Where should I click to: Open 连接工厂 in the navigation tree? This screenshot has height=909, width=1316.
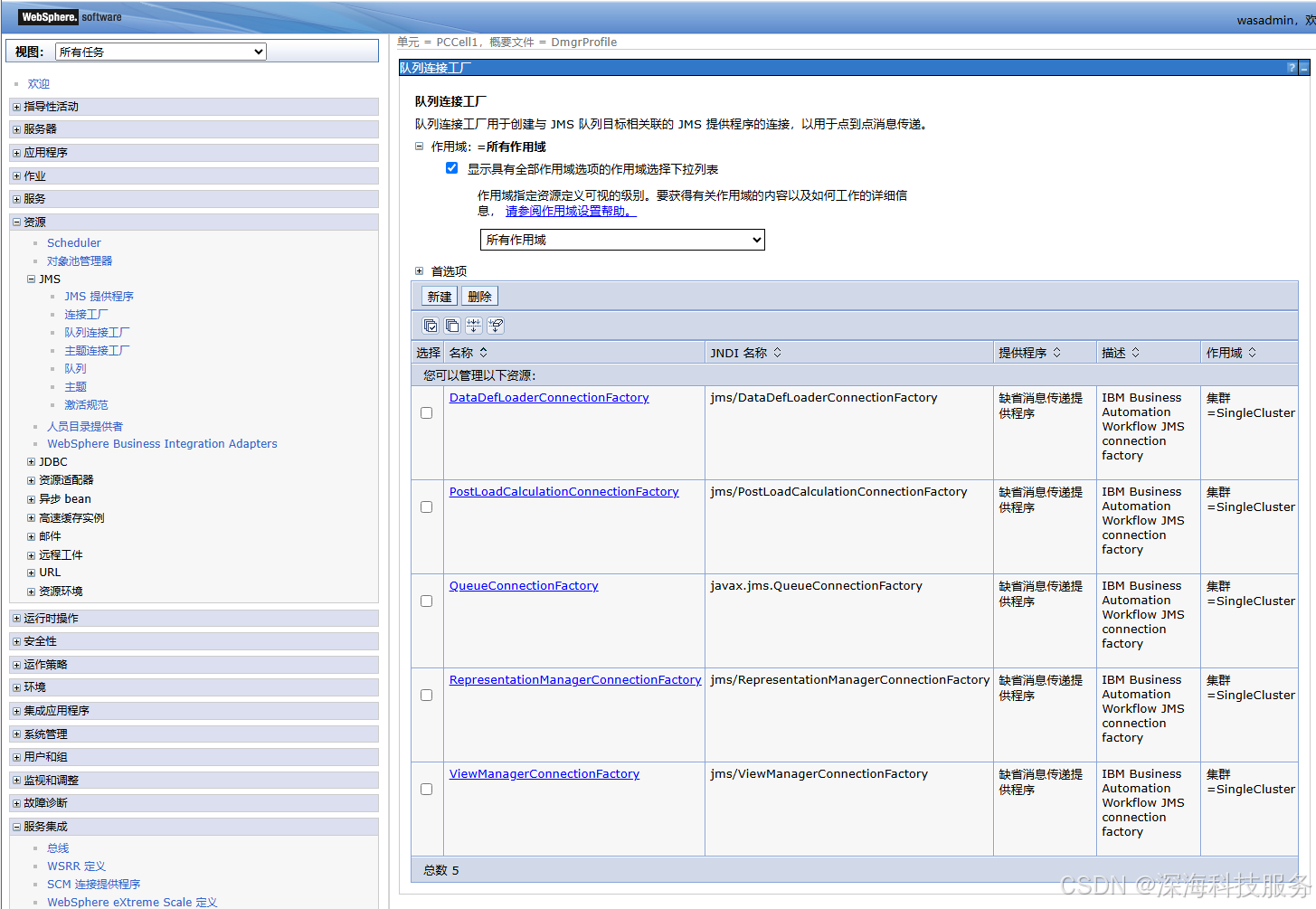pyautogui.click(x=86, y=314)
